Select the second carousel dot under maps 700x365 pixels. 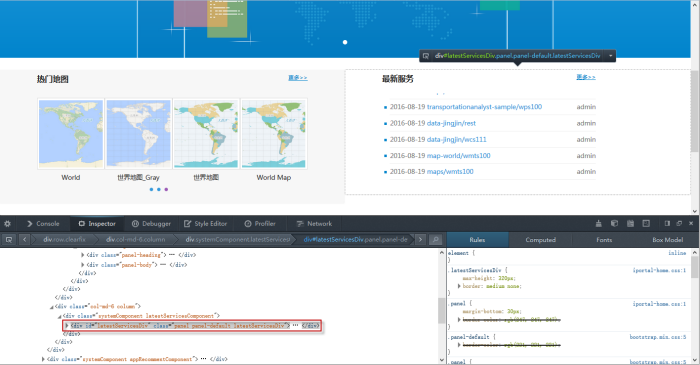click(x=158, y=190)
